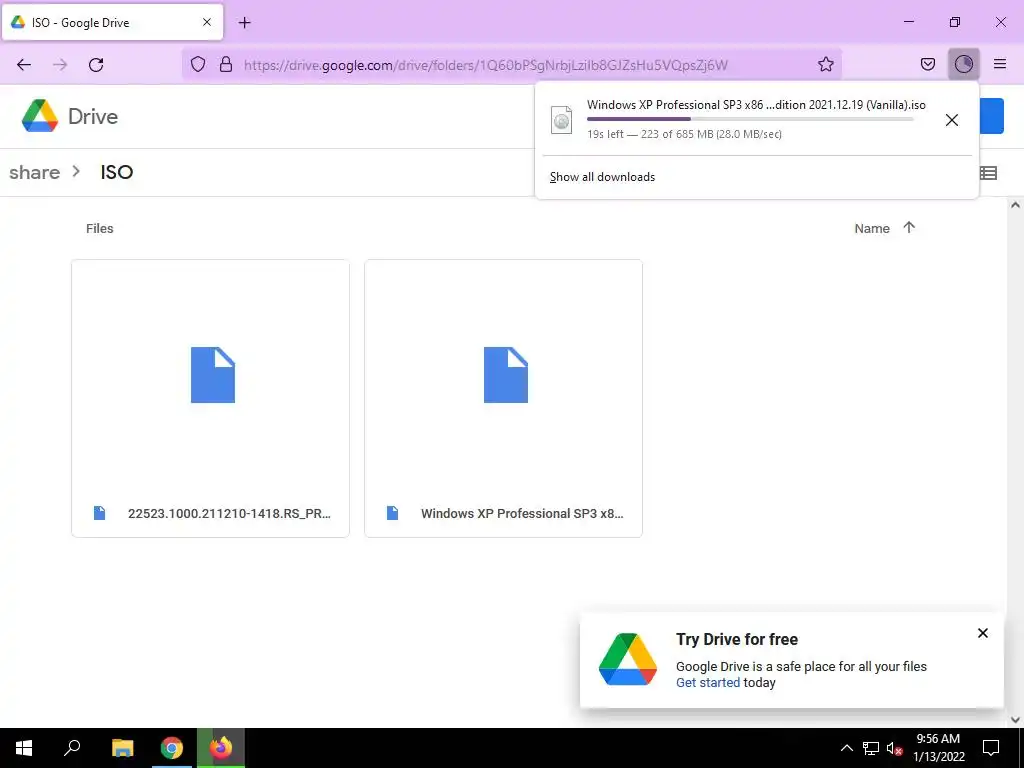Click the 22523.1000.211210-1418.RS_PR file name
This screenshot has height=768, width=1024.
229,513
